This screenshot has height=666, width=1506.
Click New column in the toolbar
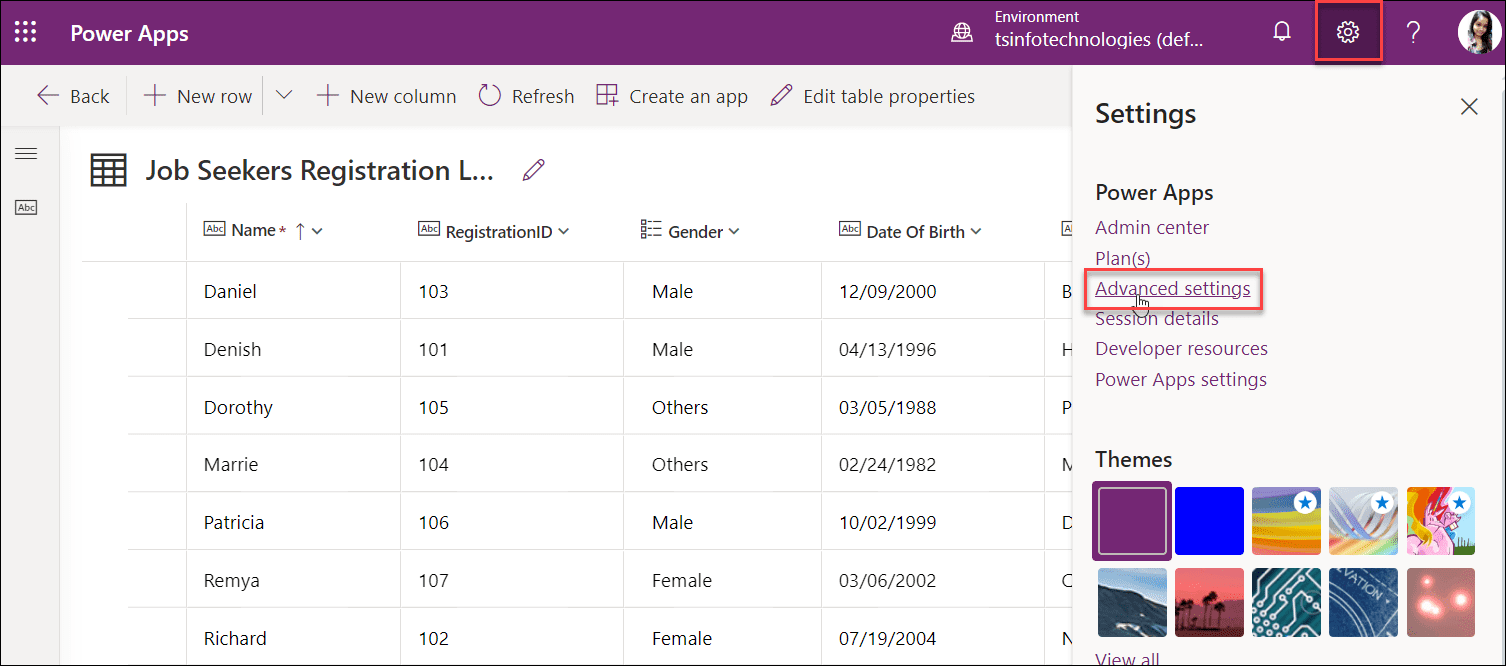tap(386, 95)
